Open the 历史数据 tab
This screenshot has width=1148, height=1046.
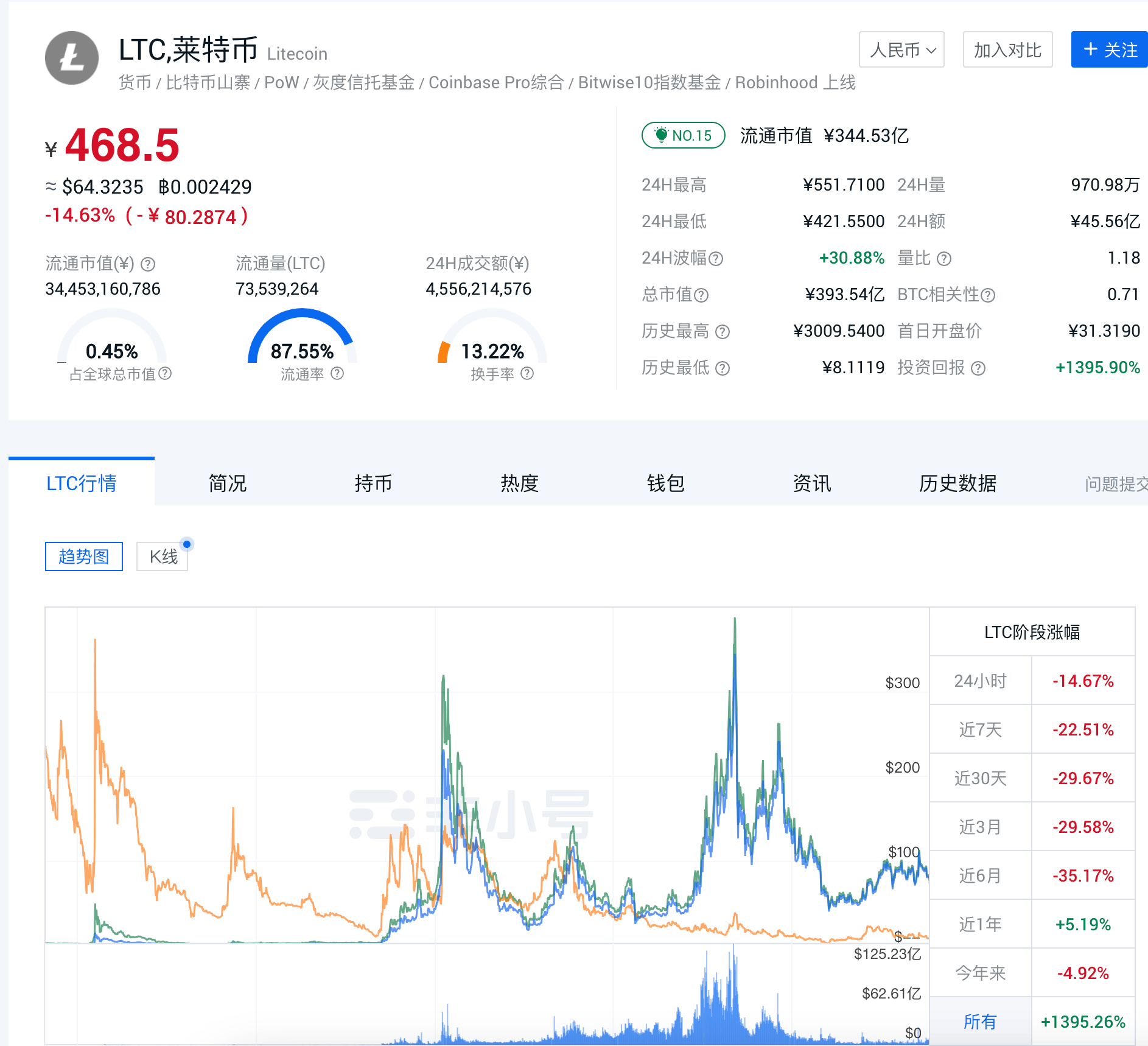[x=957, y=483]
